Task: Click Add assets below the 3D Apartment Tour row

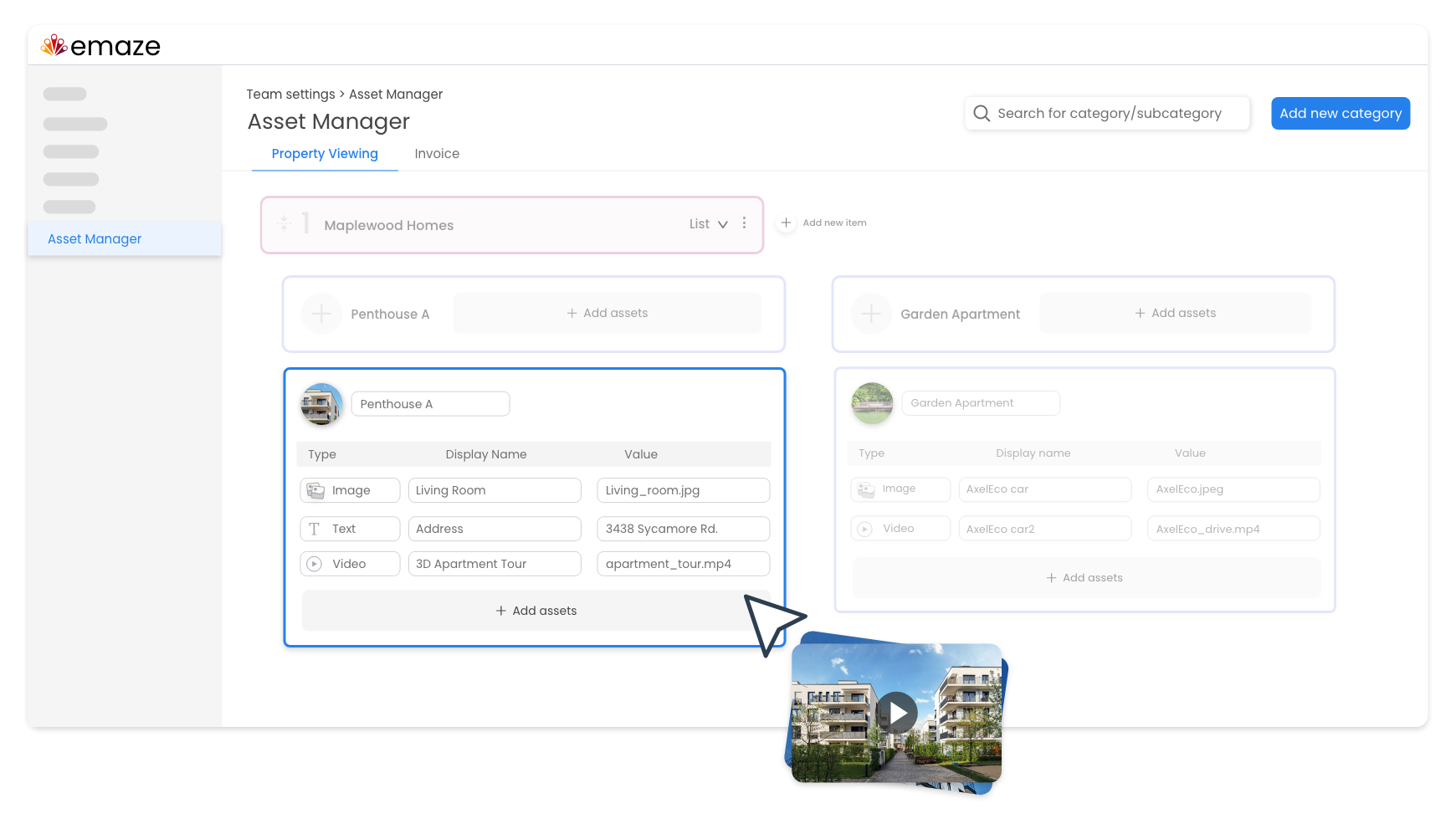Action: (536, 611)
